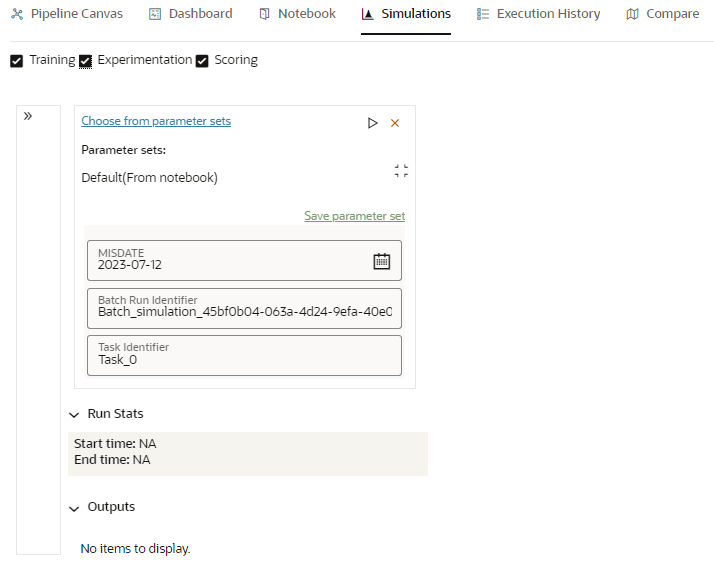Click Choose from parameter sets link
This screenshot has width=714, height=572.
pyautogui.click(x=156, y=121)
